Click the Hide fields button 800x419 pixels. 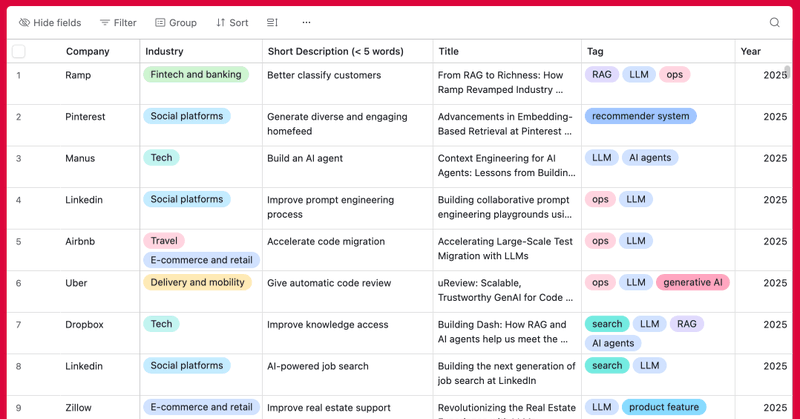[50, 22]
